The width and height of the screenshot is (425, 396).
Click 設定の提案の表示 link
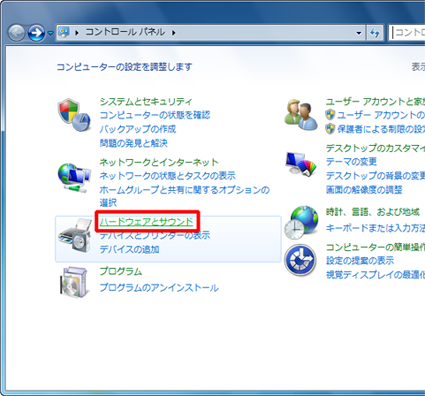360,260
